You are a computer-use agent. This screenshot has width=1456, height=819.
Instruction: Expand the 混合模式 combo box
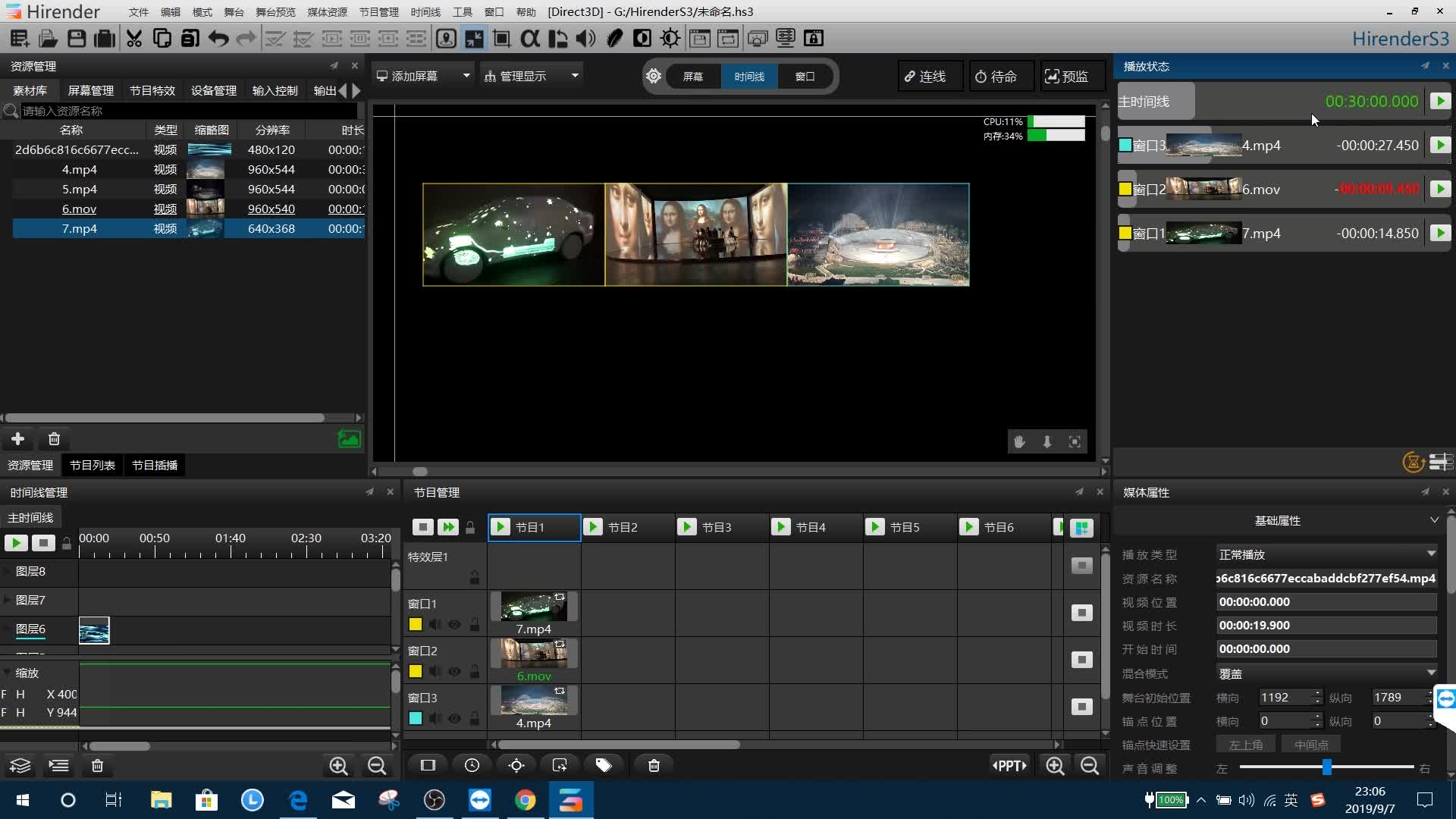pyautogui.click(x=1326, y=673)
